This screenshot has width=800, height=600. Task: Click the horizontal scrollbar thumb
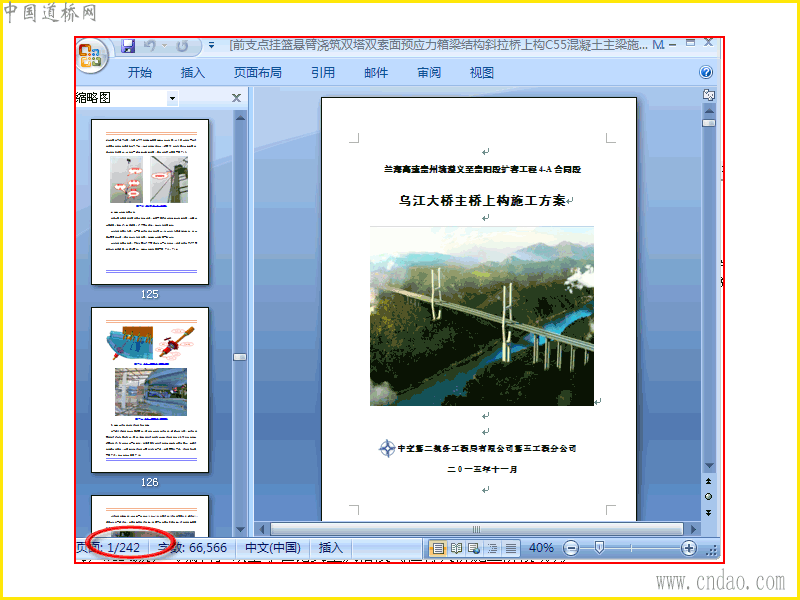[477, 529]
